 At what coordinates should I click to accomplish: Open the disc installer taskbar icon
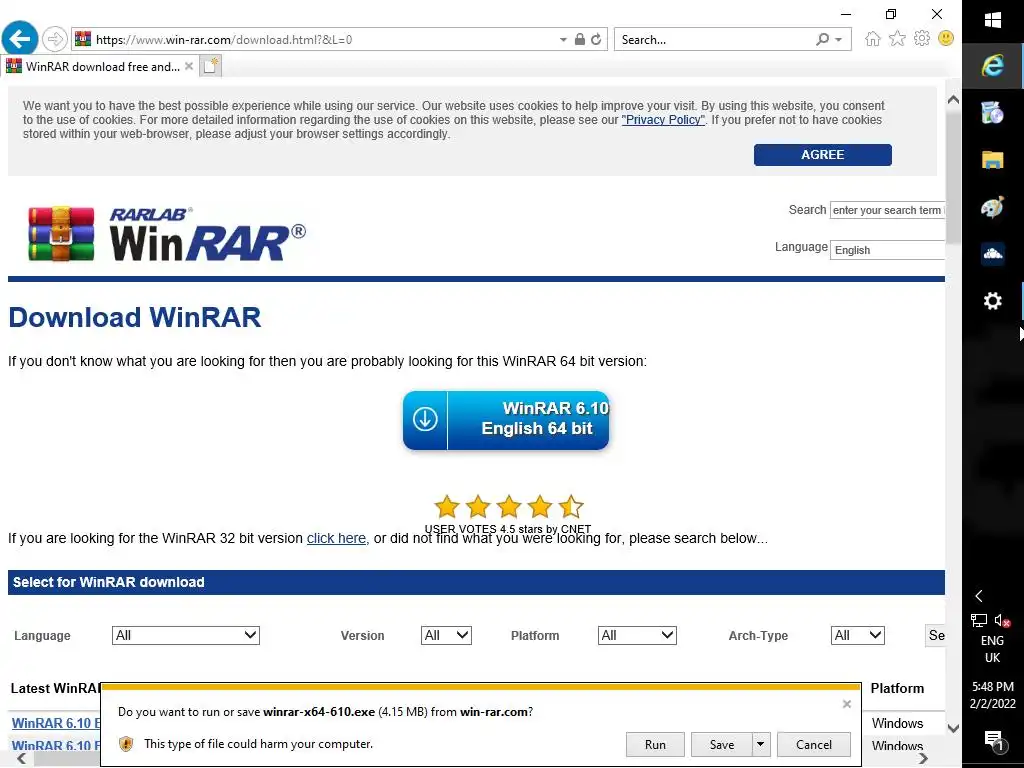click(993, 112)
